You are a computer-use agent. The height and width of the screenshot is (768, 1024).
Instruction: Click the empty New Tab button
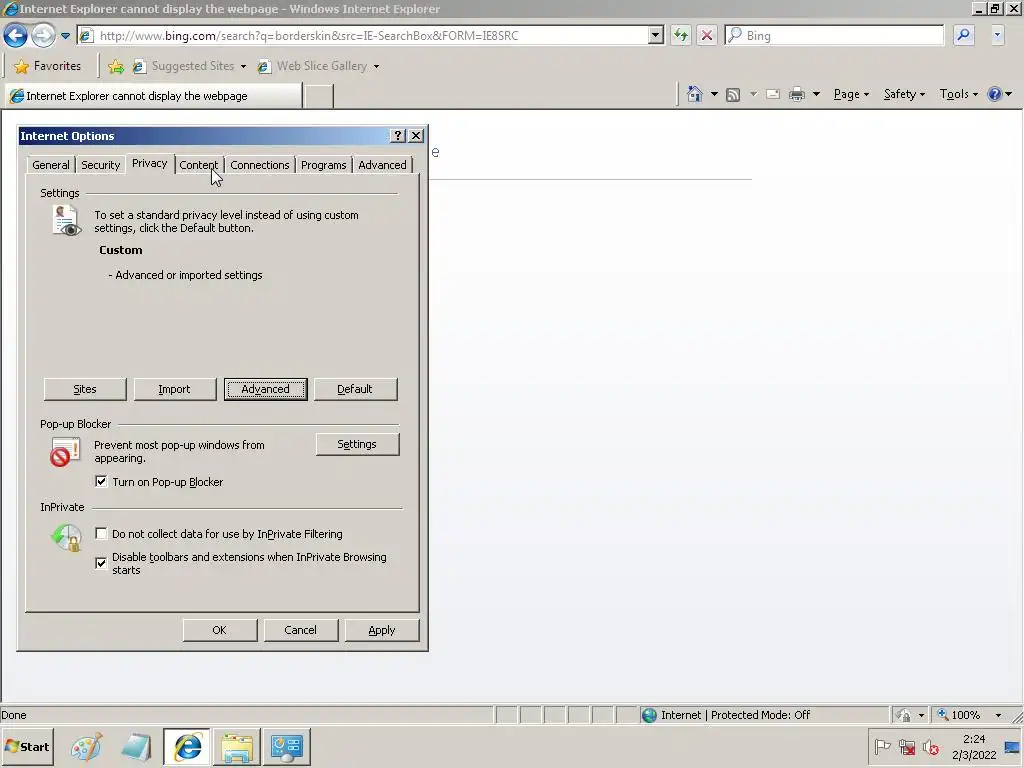click(x=319, y=95)
